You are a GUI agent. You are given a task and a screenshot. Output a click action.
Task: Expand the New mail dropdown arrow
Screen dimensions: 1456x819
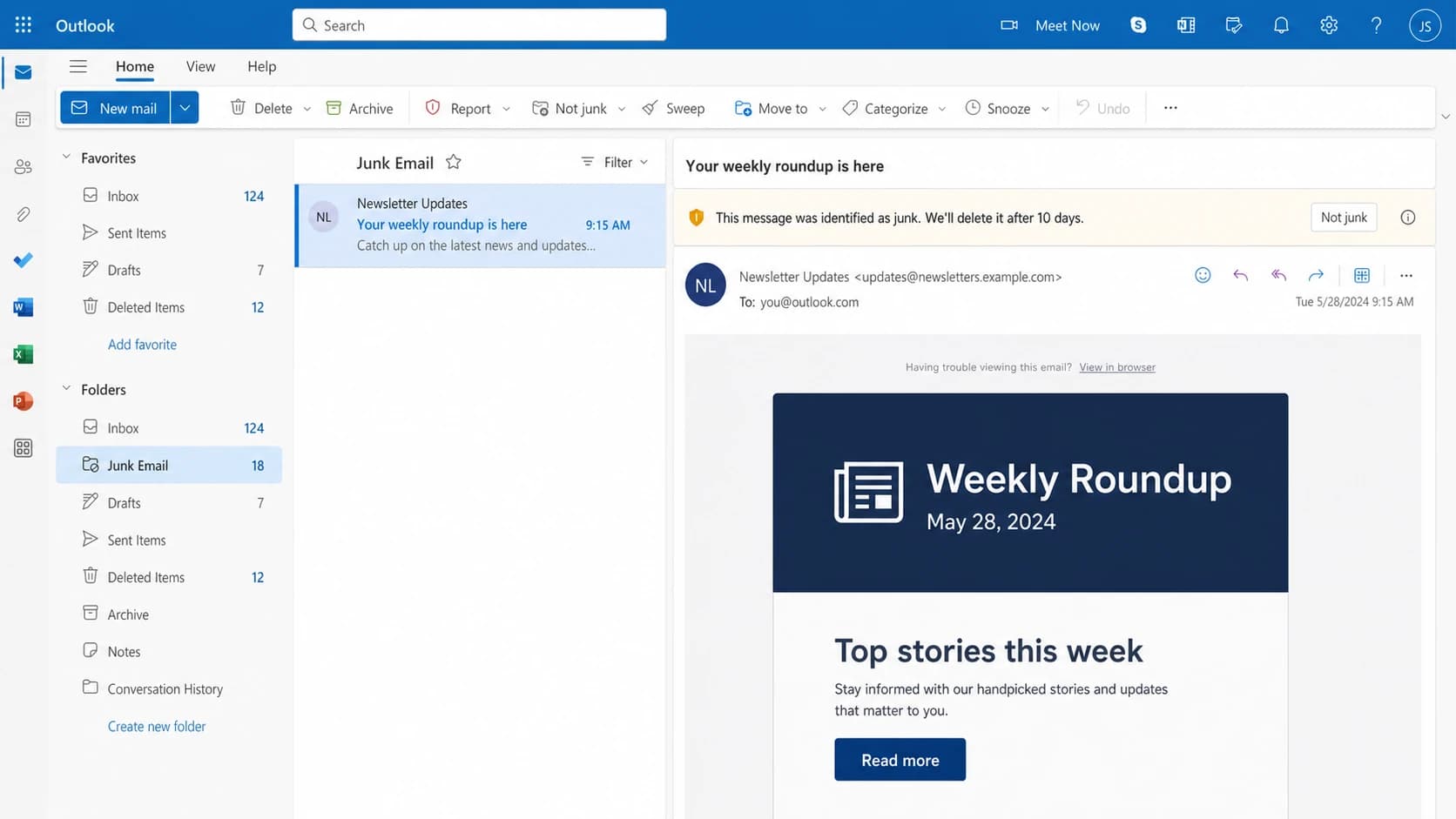185,108
